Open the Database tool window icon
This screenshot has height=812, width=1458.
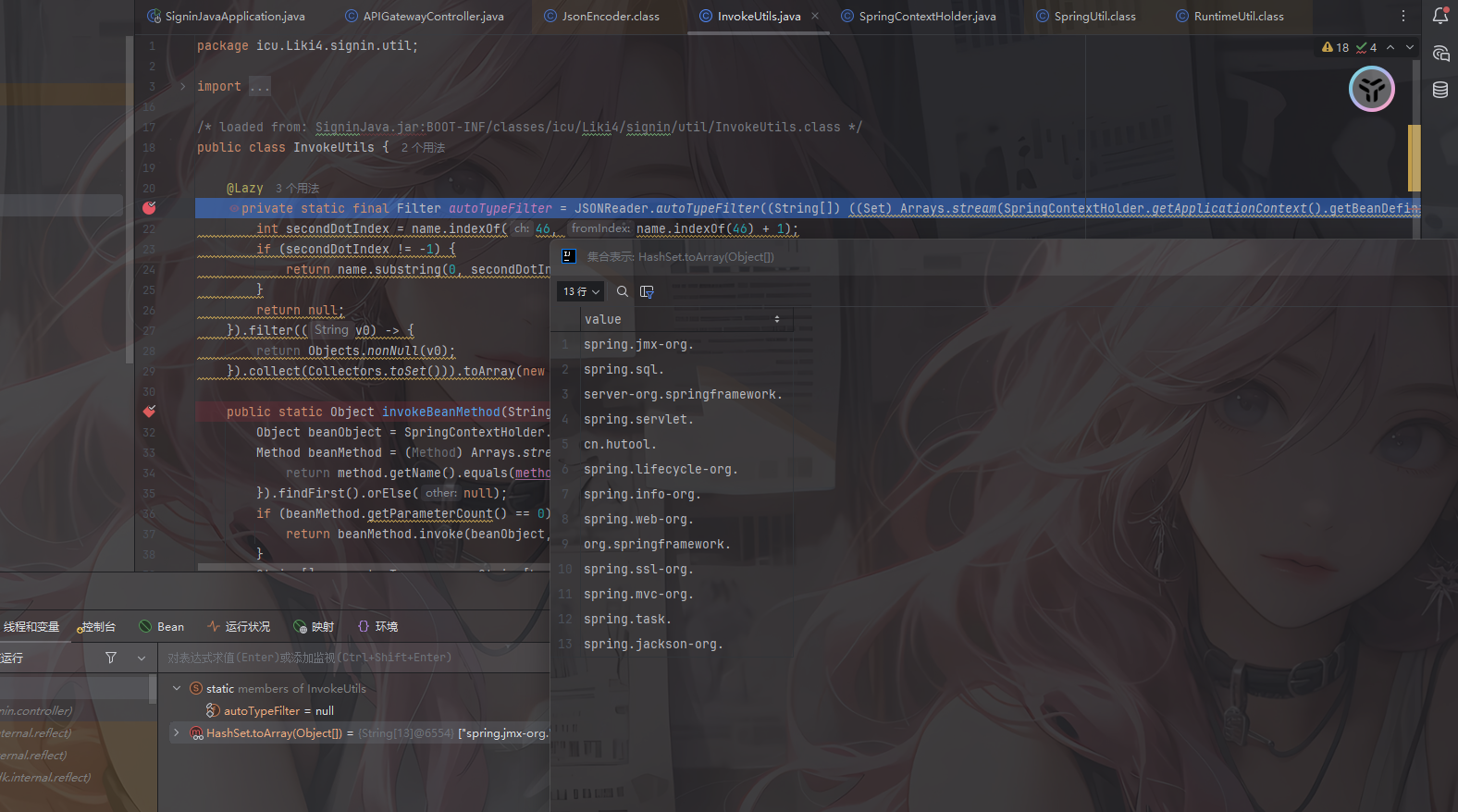point(1440,90)
